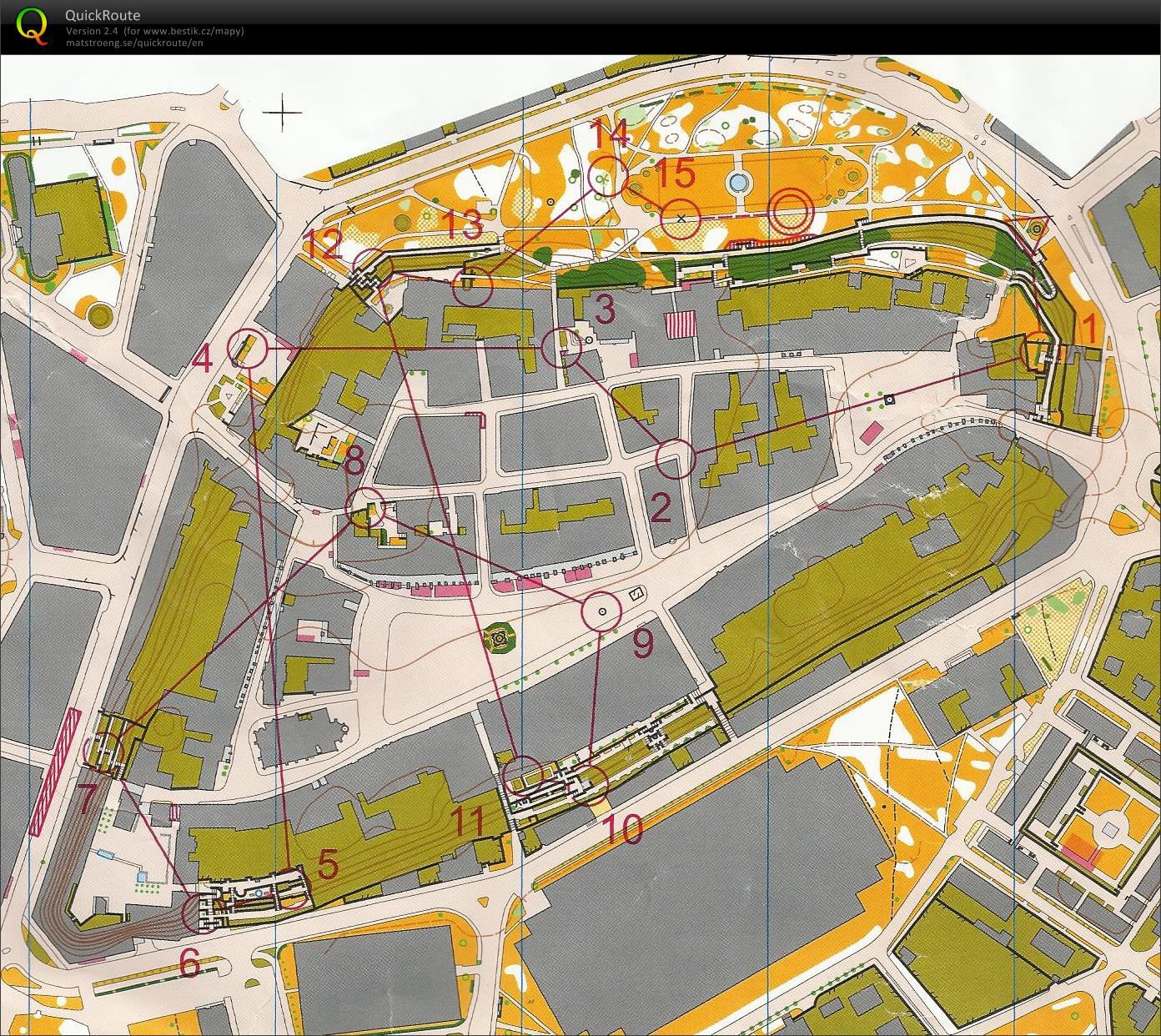Select the start triangle on the map

tap(1033, 231)
